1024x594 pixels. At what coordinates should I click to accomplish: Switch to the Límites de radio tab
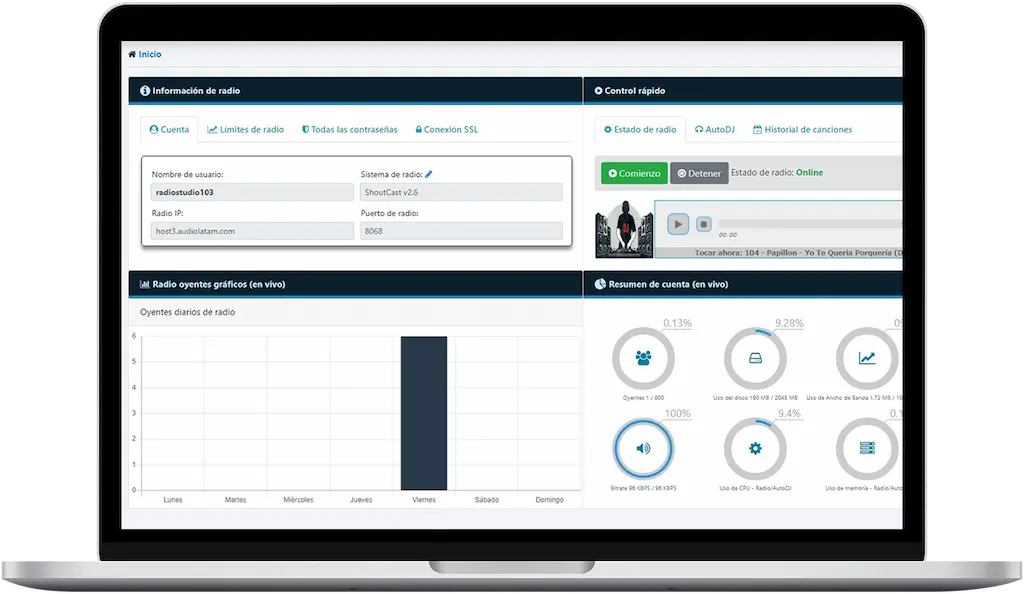pos(246,130)
